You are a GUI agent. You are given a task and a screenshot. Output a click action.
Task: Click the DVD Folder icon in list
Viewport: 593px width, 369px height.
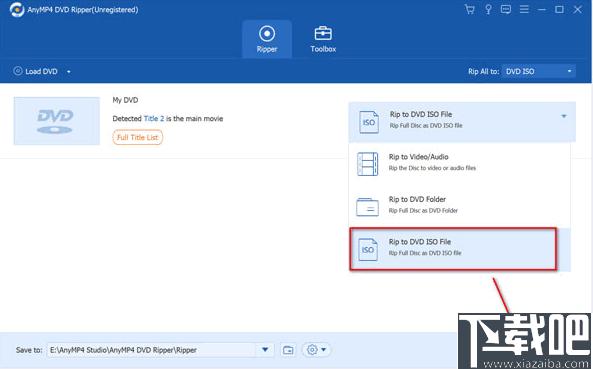pos(367,207)
